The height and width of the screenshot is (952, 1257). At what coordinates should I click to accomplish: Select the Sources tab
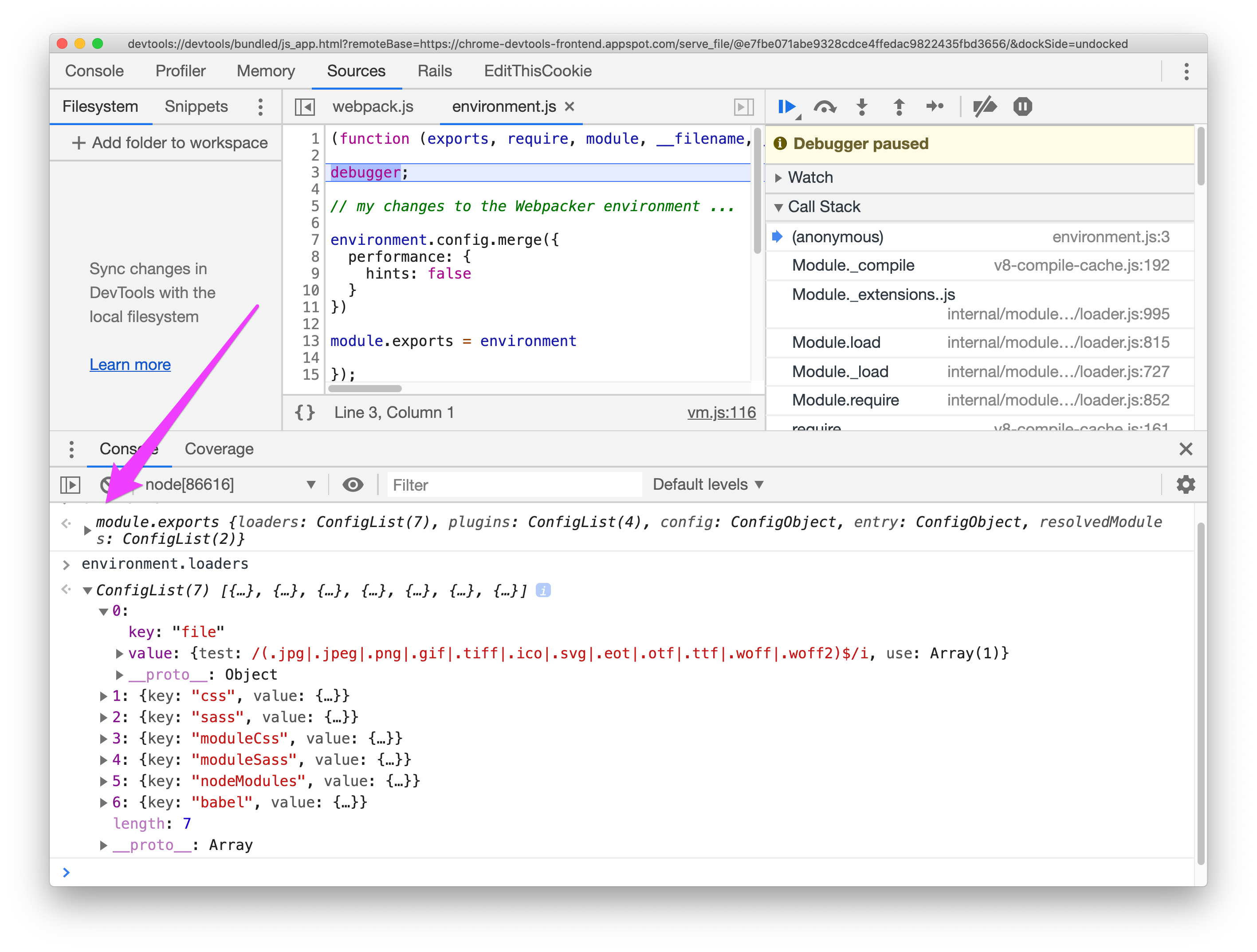point(356,71)
